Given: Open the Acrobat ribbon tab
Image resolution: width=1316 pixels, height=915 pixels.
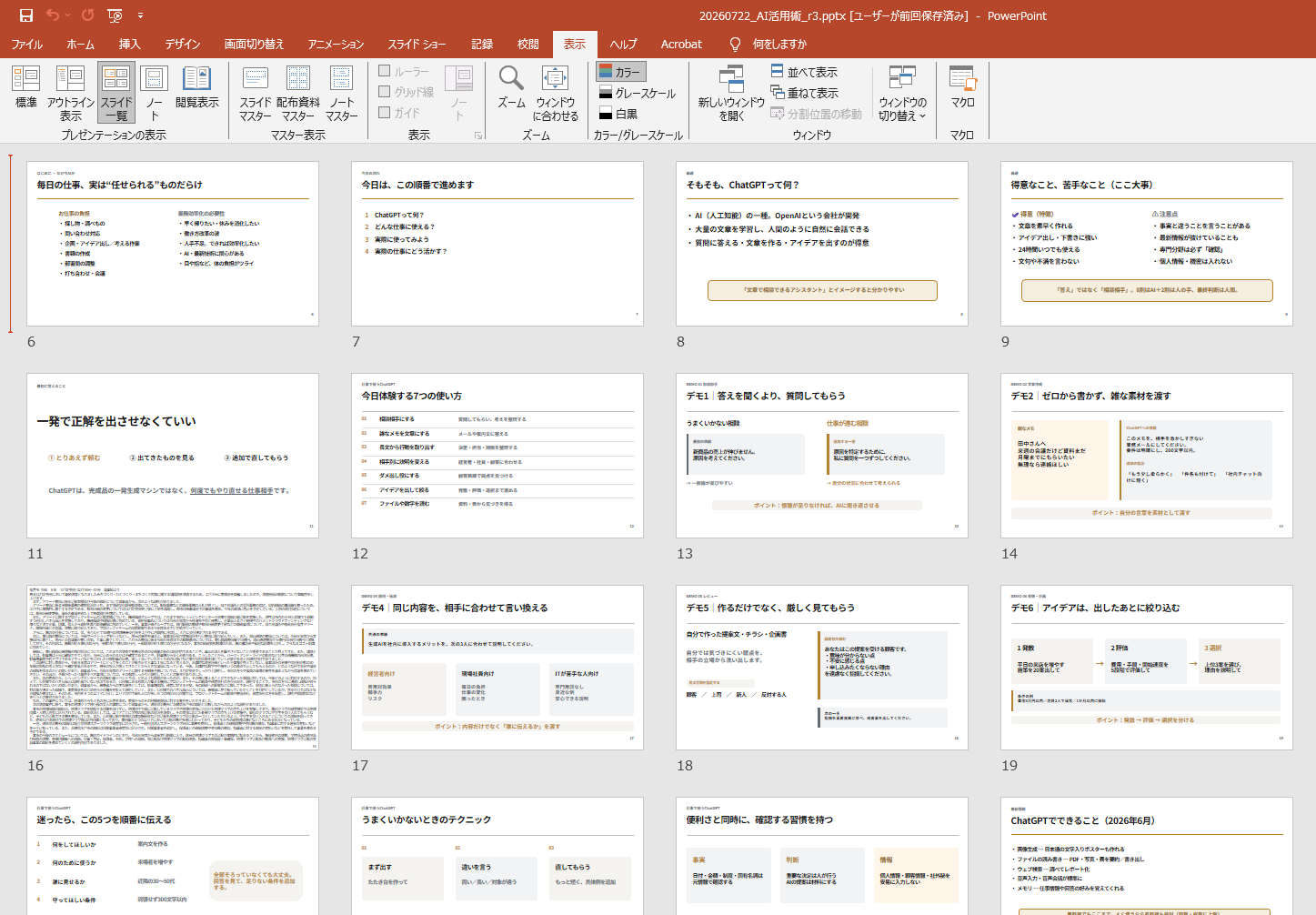Looking at the screenshot, I should [x=681, y=44].
